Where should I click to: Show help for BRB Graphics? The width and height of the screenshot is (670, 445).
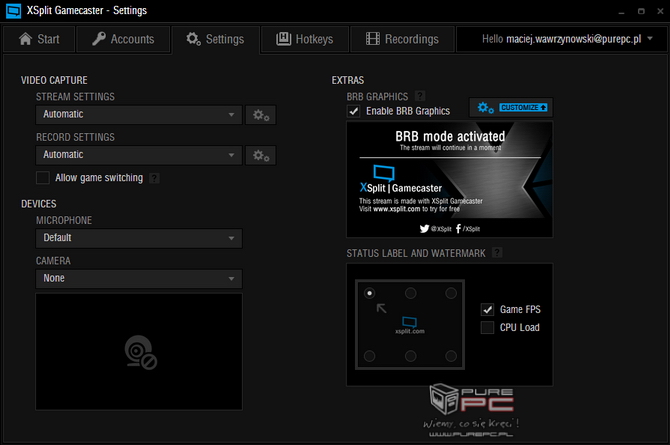pos(420,96)
